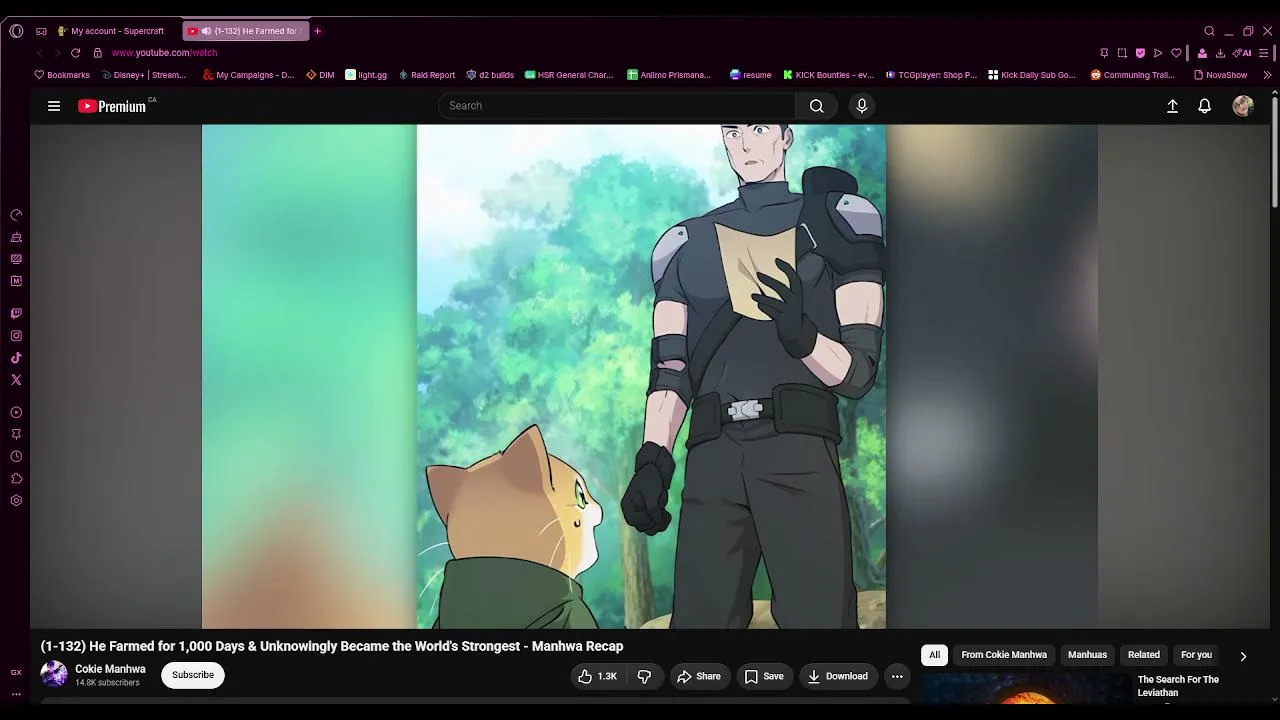Screen dimensions: 1280x720
Task: Open Extensions cube icon in sidebar
Action: [16, 479]
